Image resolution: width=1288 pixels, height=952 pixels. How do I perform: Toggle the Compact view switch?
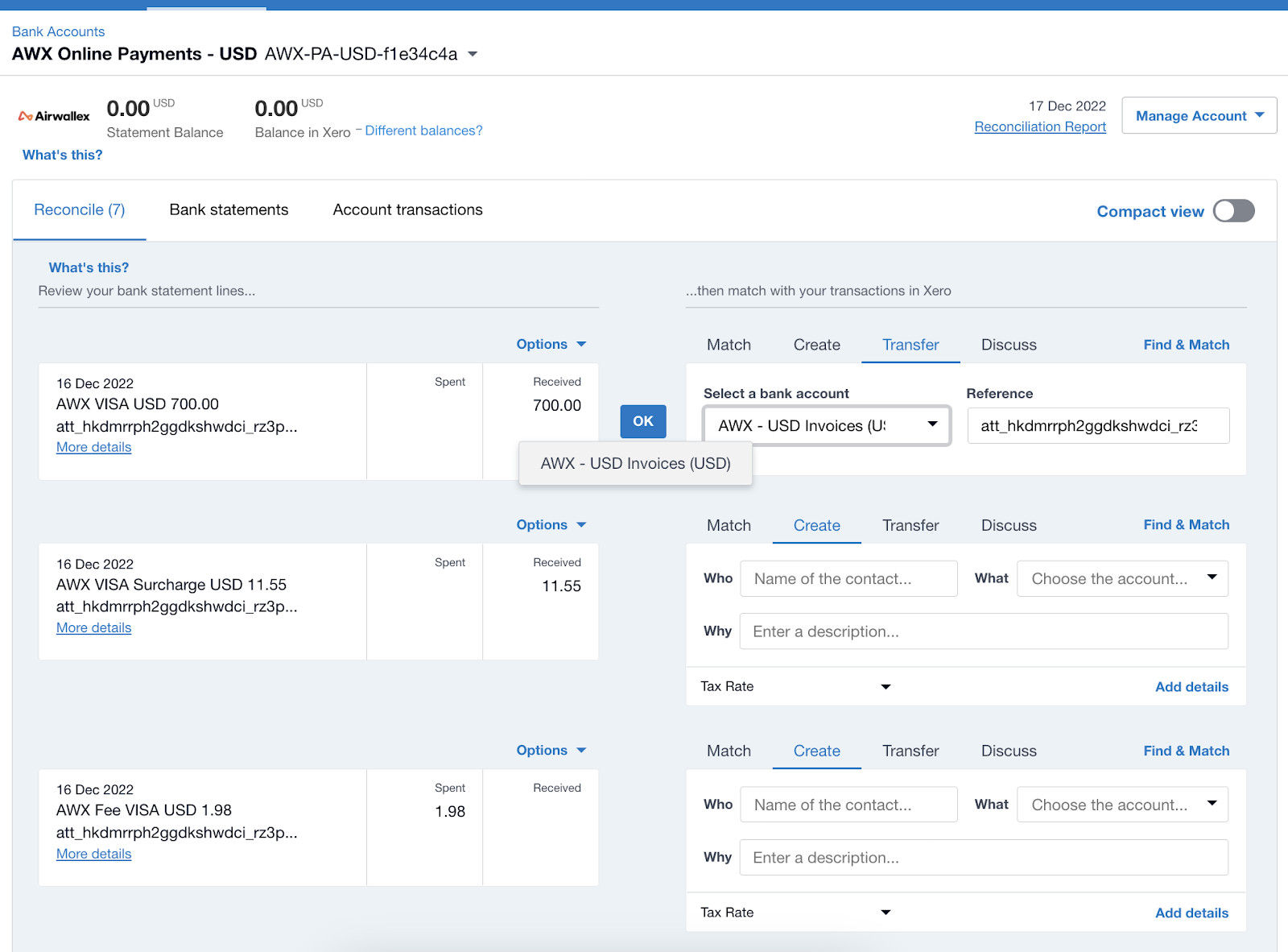pyautogui.click(x=1234, y=211)
